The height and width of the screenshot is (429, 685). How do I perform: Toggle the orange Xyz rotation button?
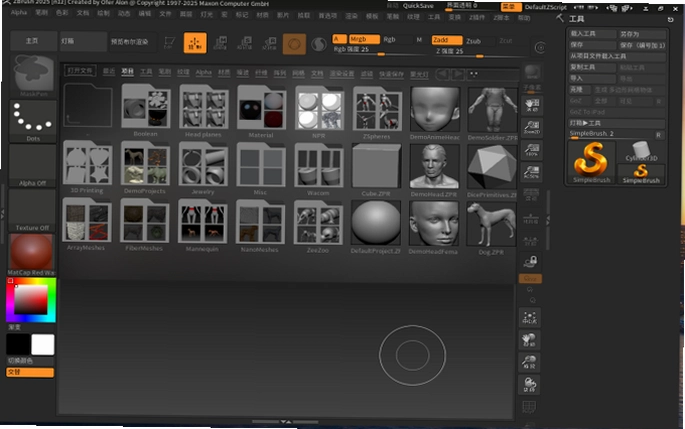pos(530,279)
